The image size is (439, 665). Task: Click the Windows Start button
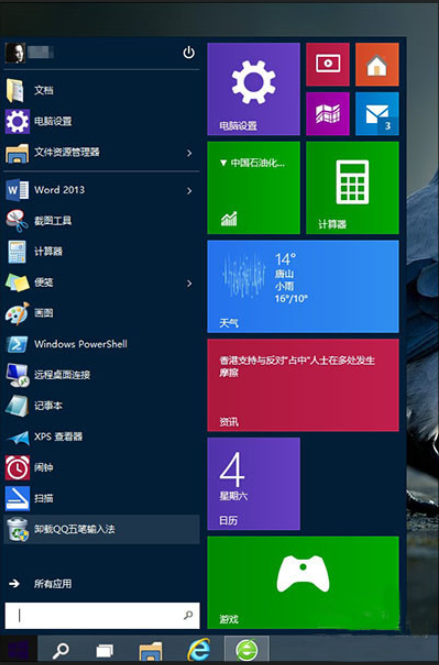coord(18,649)
